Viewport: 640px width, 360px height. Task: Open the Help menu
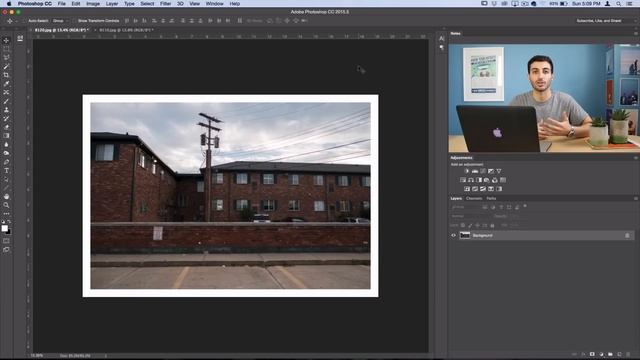click(234, 4)
